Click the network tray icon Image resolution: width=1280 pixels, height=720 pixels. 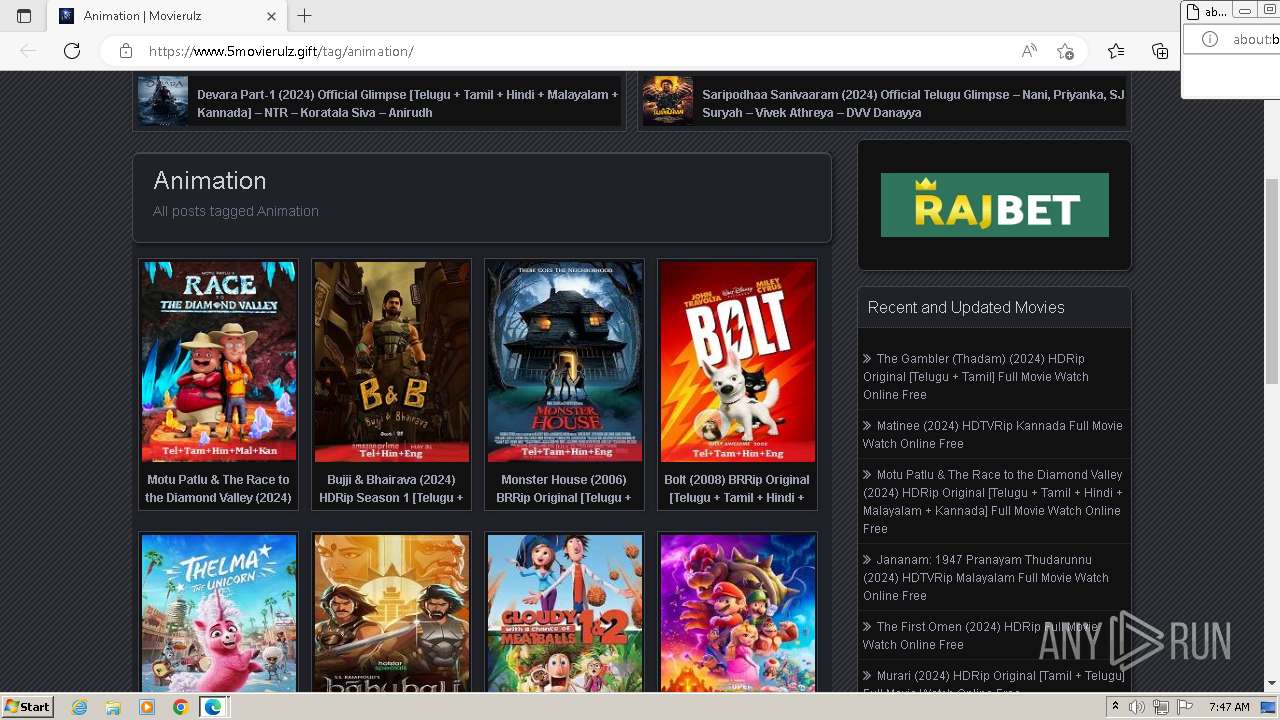(1161, 707)
